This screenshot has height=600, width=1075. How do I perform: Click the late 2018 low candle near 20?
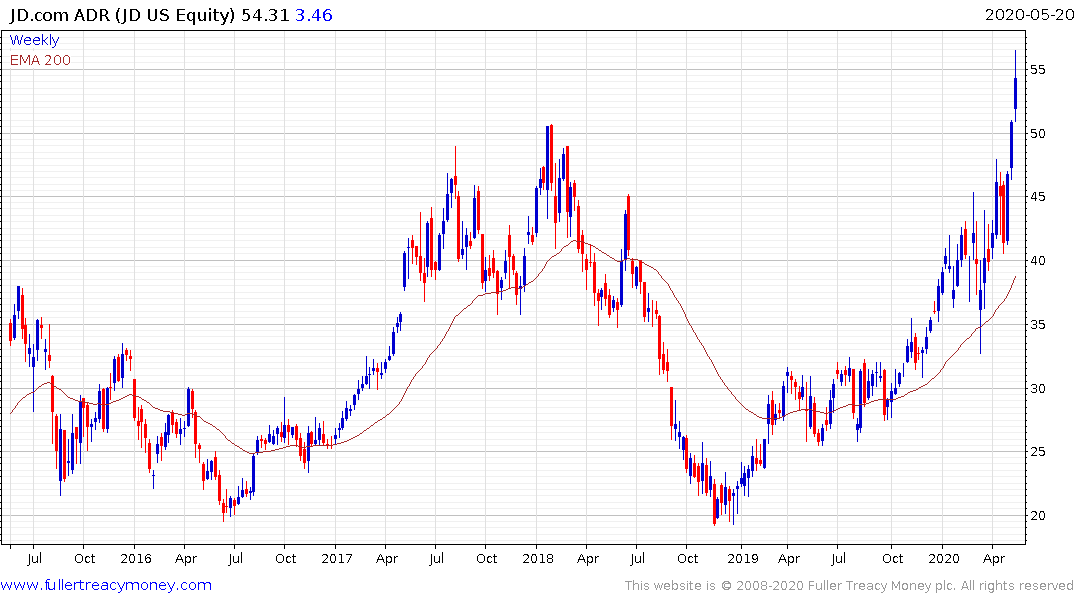tap(714, 505)
